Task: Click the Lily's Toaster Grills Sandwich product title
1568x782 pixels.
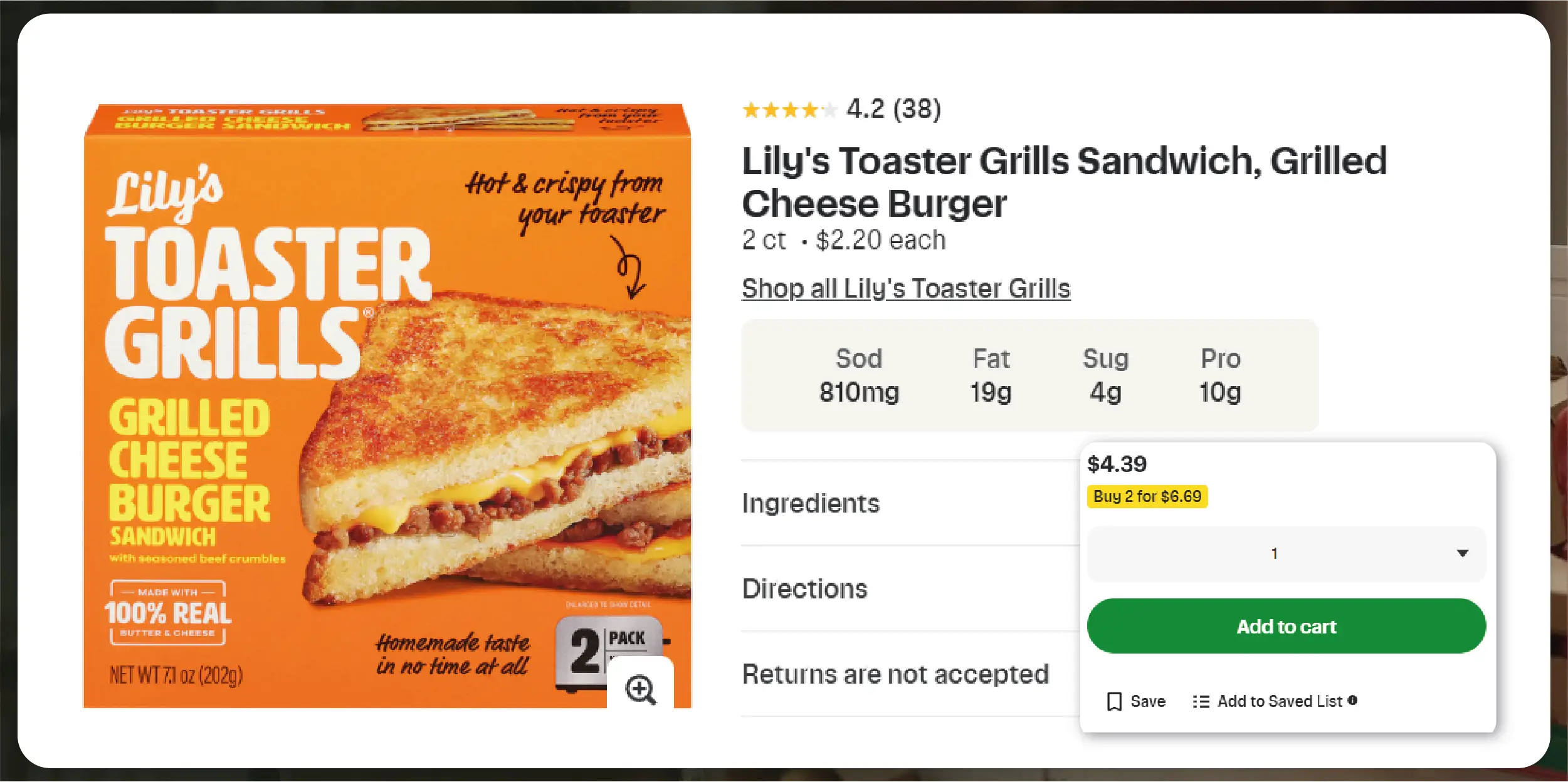Action: pyautogui.click(x=1064, y=182)
